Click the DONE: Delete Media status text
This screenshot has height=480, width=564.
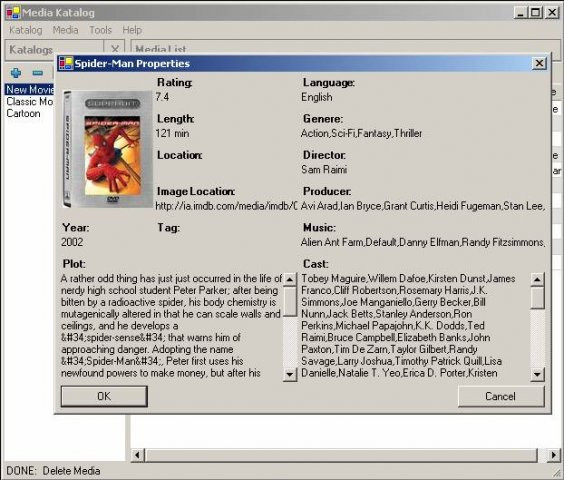(x=53, y=471)
